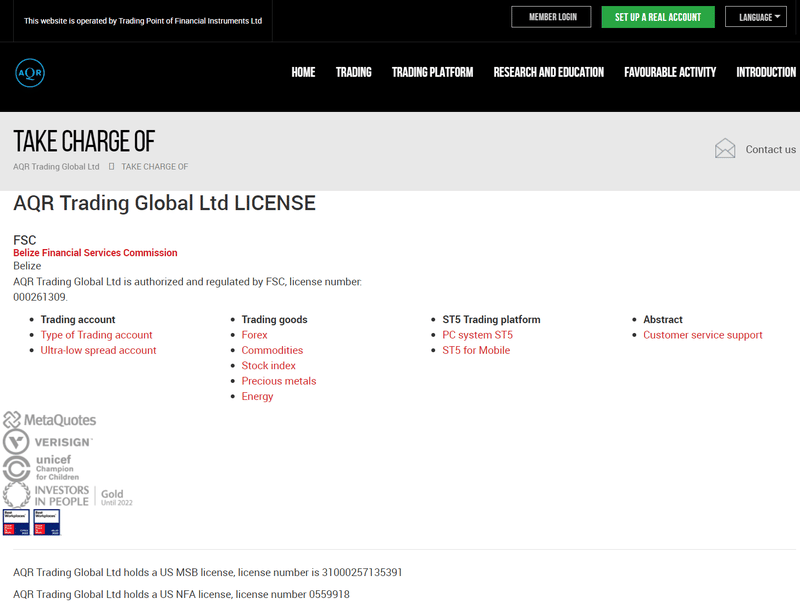Click the large TAKE CHARGE OF title

click(84, 141)
